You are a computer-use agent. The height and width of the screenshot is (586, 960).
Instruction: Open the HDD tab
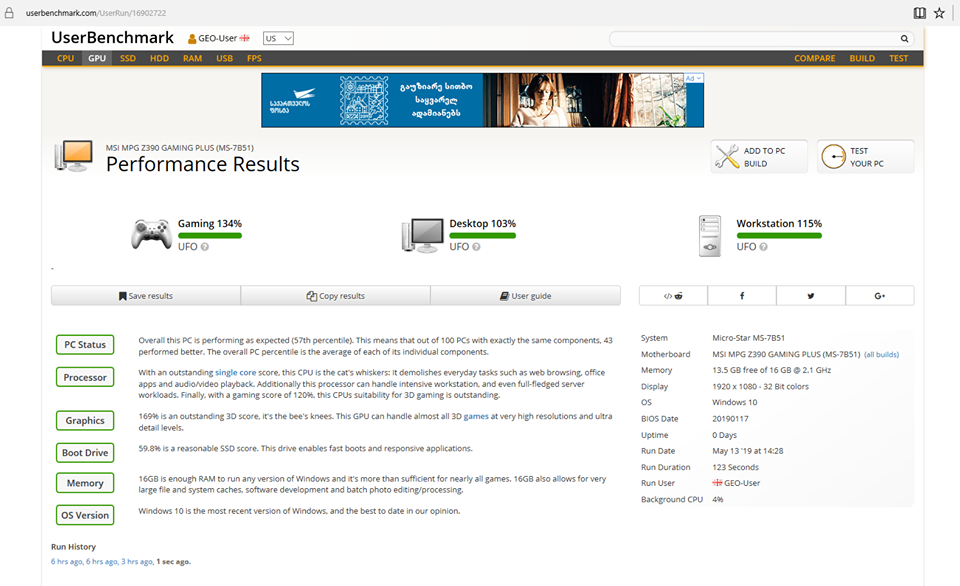[159, 58]
